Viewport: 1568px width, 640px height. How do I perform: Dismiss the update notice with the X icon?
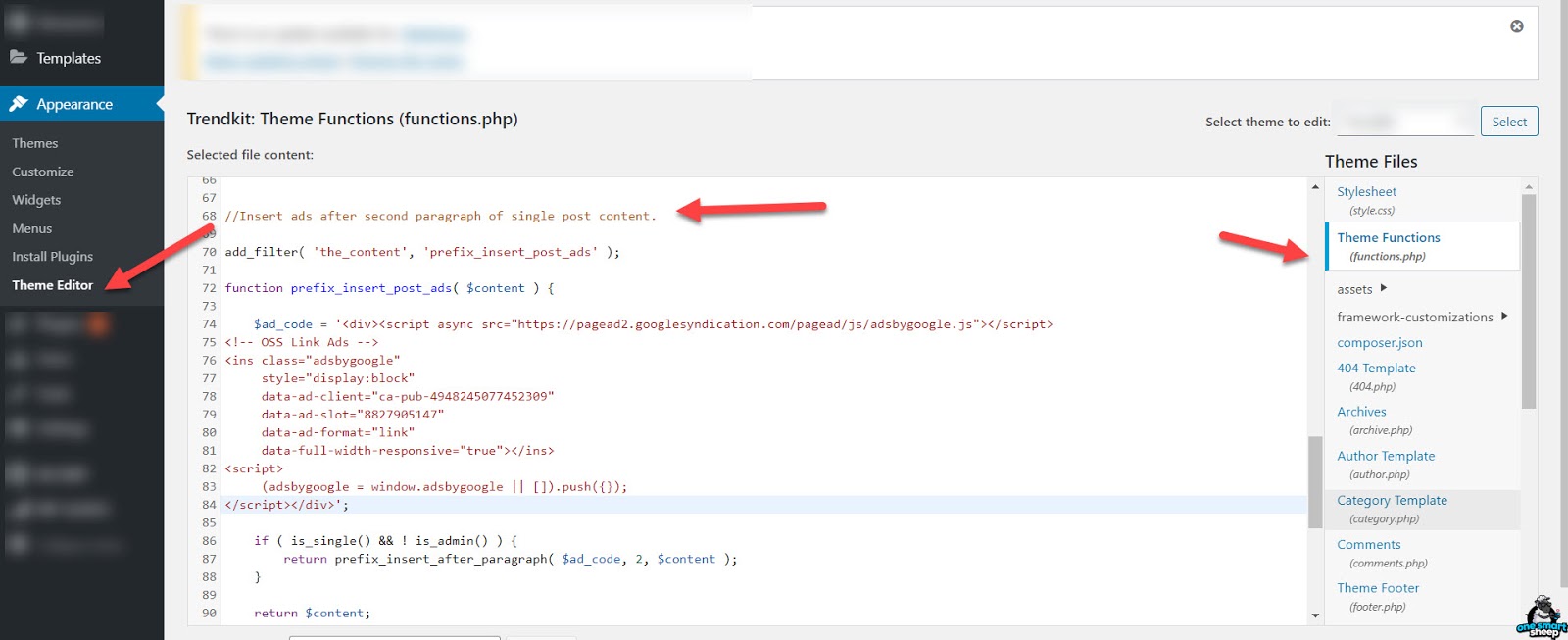1516,26
